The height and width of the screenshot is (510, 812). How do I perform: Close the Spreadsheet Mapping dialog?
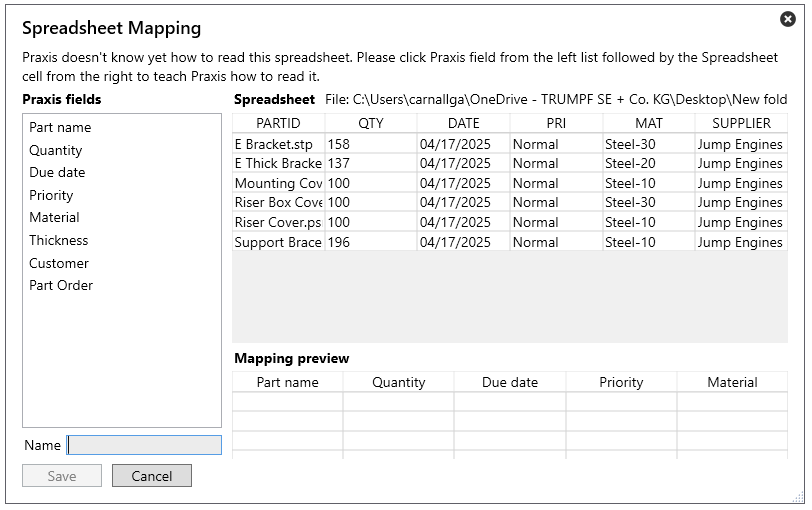click(787, 19)
